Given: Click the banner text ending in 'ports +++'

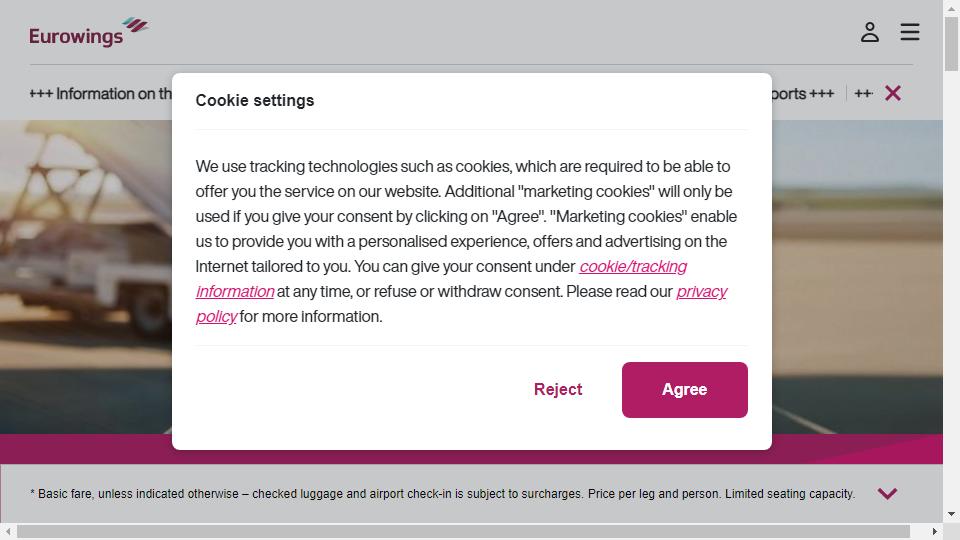Looking at the screenshot, I should tap(803, 94).
